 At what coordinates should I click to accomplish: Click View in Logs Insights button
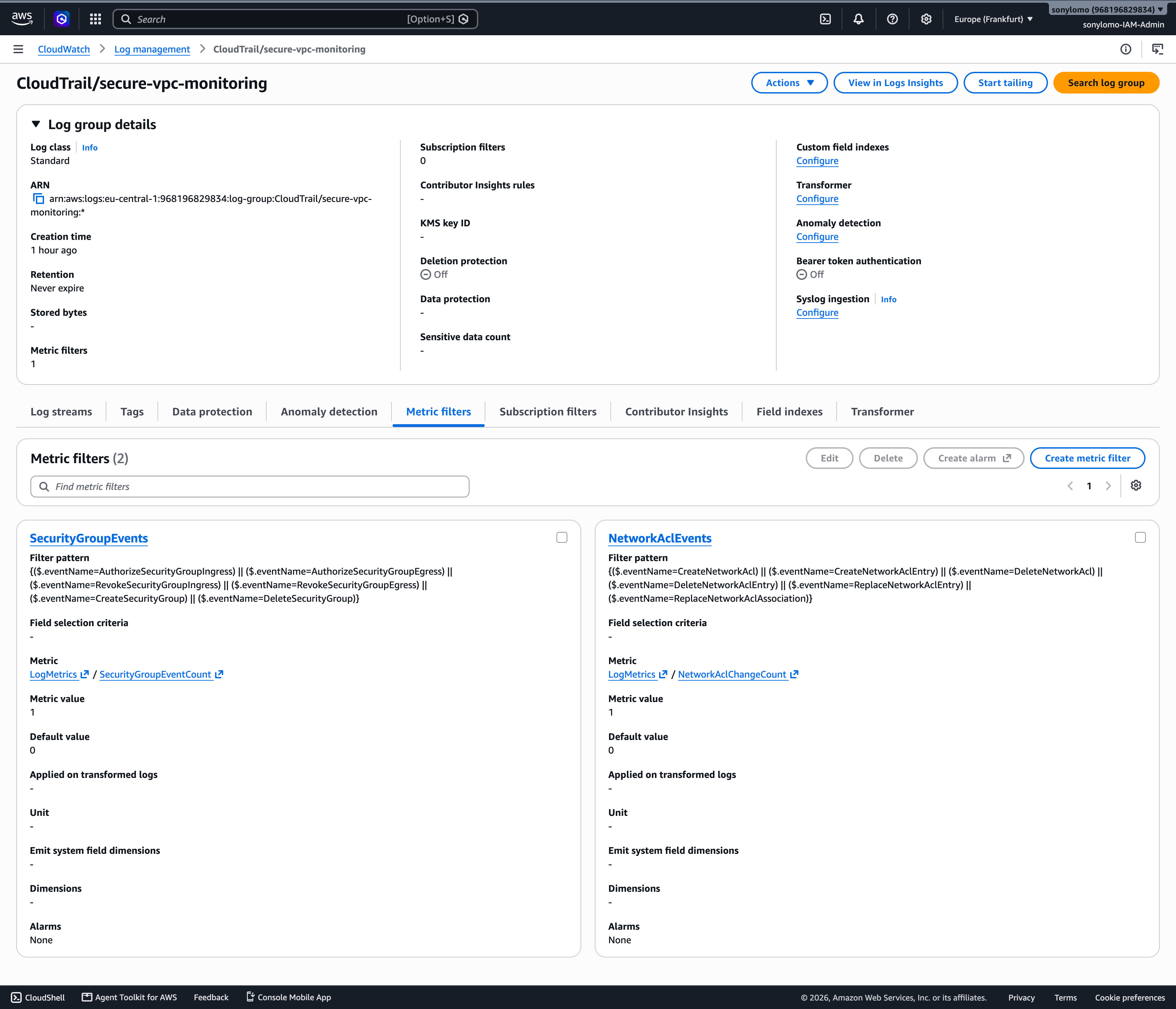click(896, 83)
